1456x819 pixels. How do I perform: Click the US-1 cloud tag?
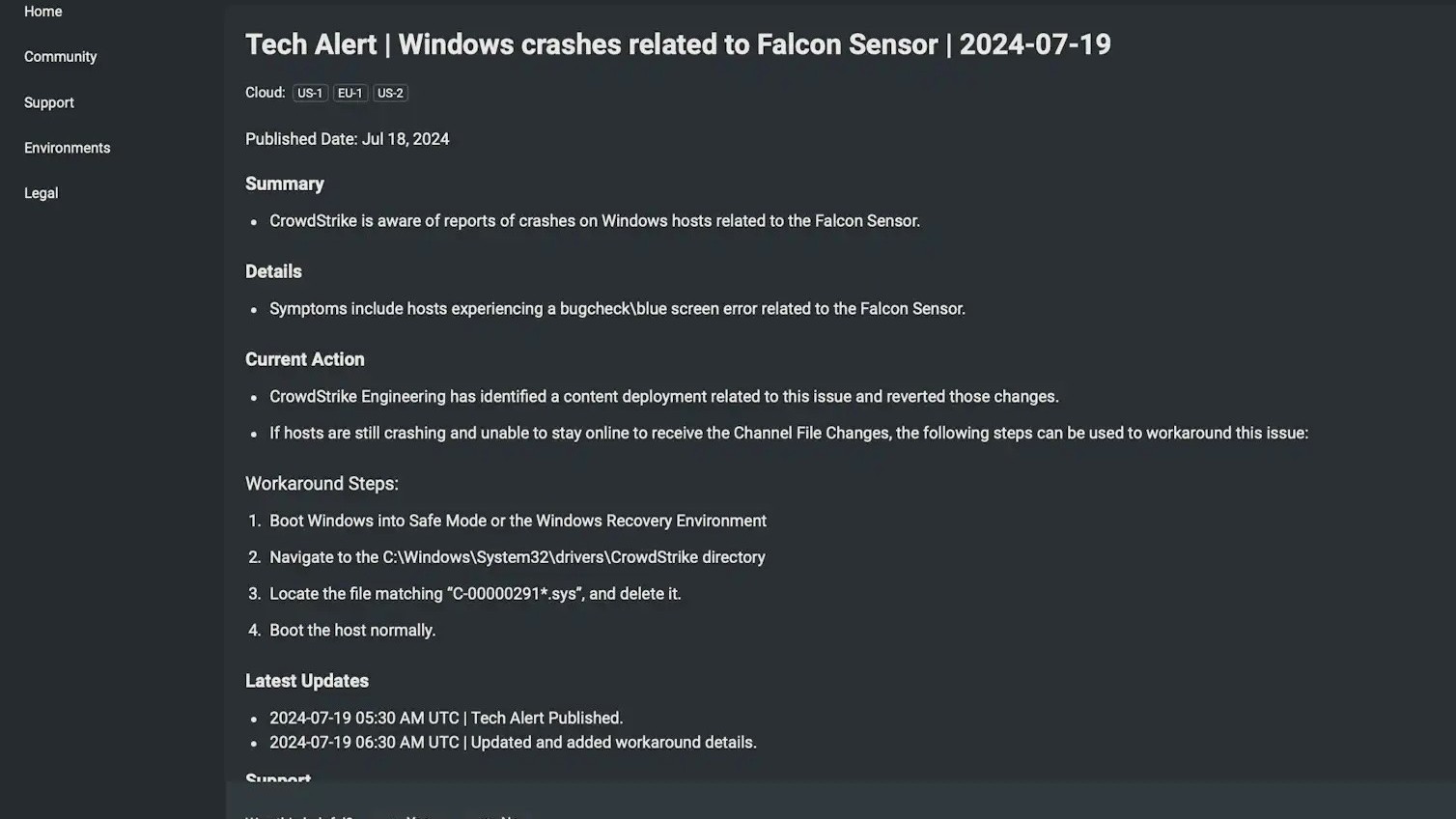(x=310, y=94)
